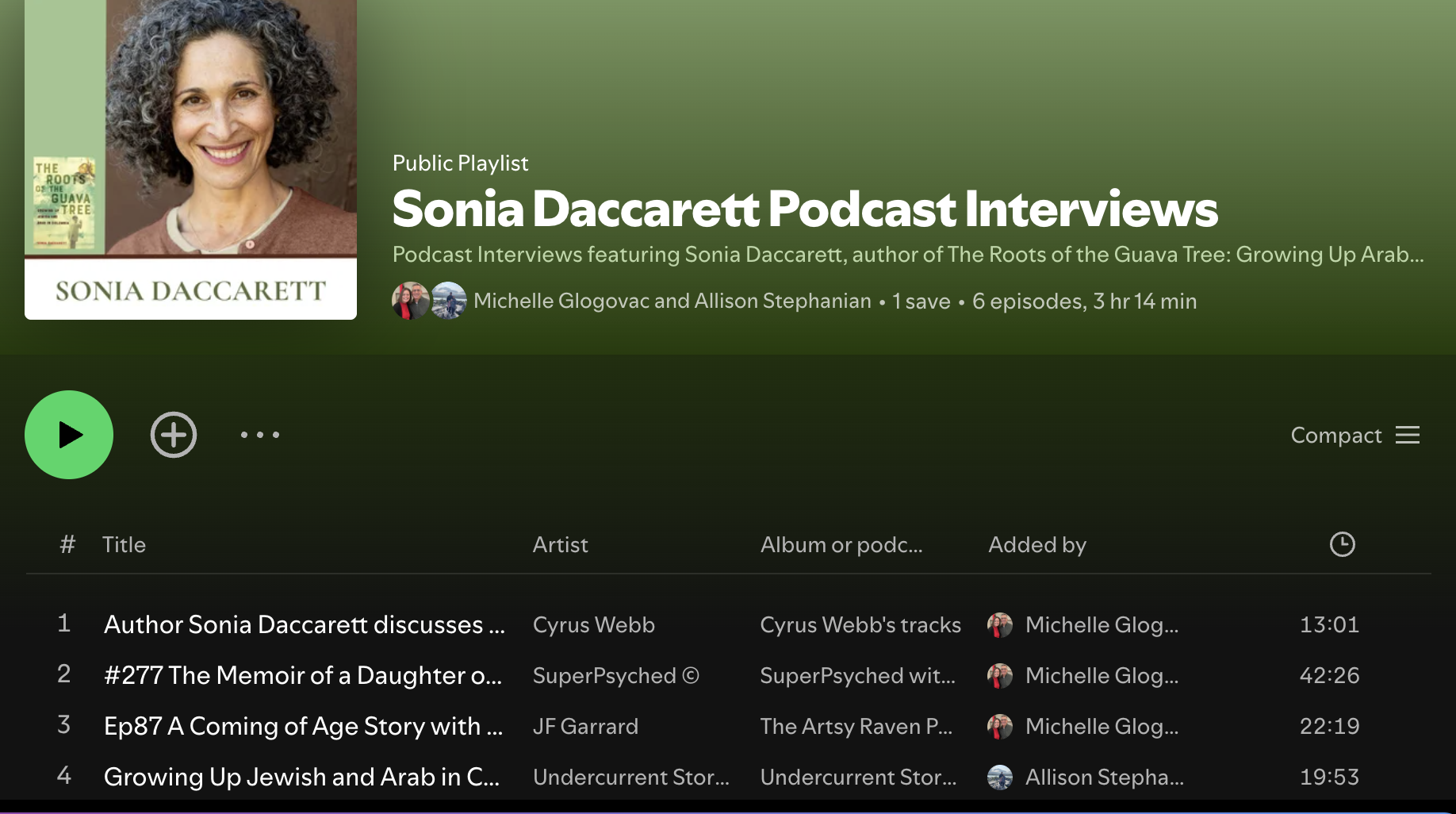Image resolution: width=1456 pixels, height=814 pixels.
Task: Click track number 1
Action: click(64, 623)
